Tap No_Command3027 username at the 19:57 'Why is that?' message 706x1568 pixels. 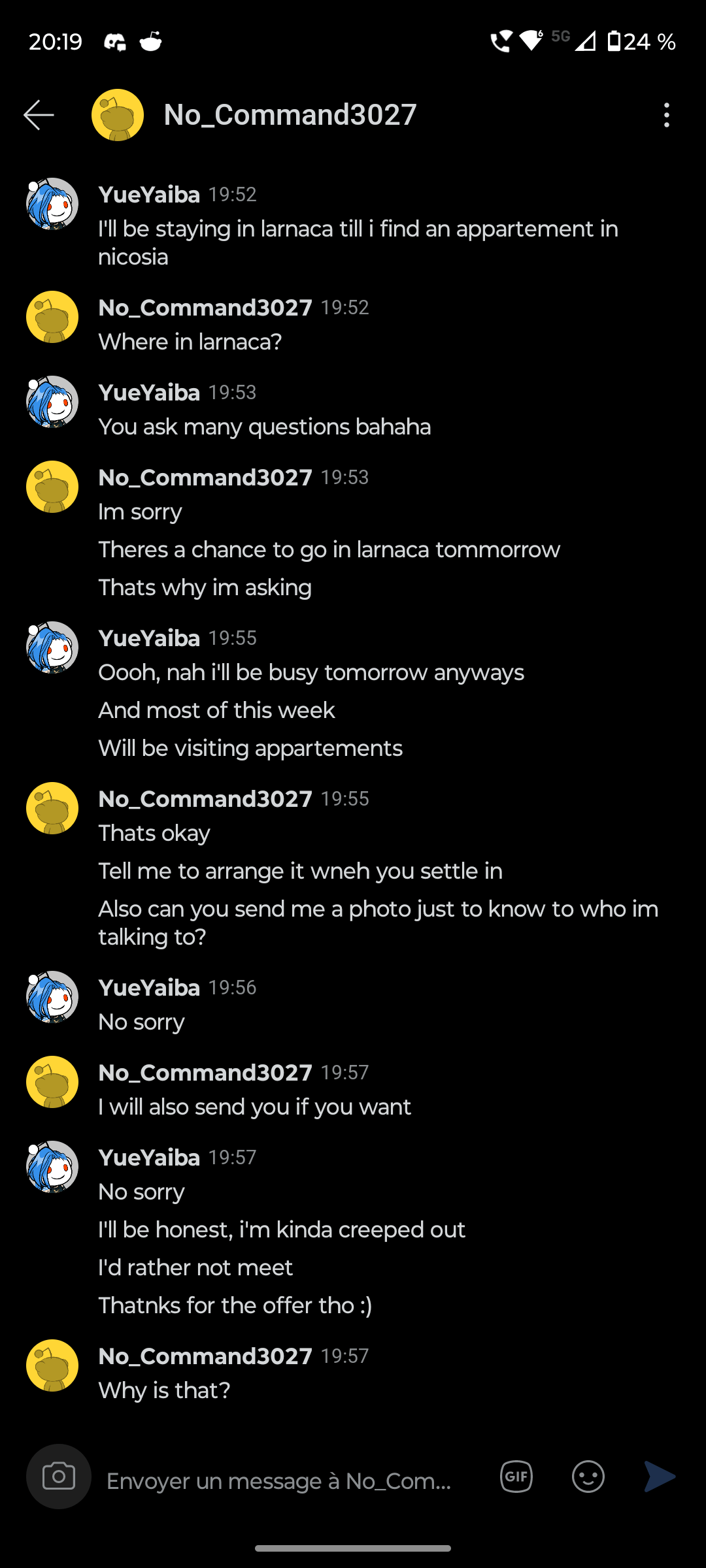tap(205, 1356)
